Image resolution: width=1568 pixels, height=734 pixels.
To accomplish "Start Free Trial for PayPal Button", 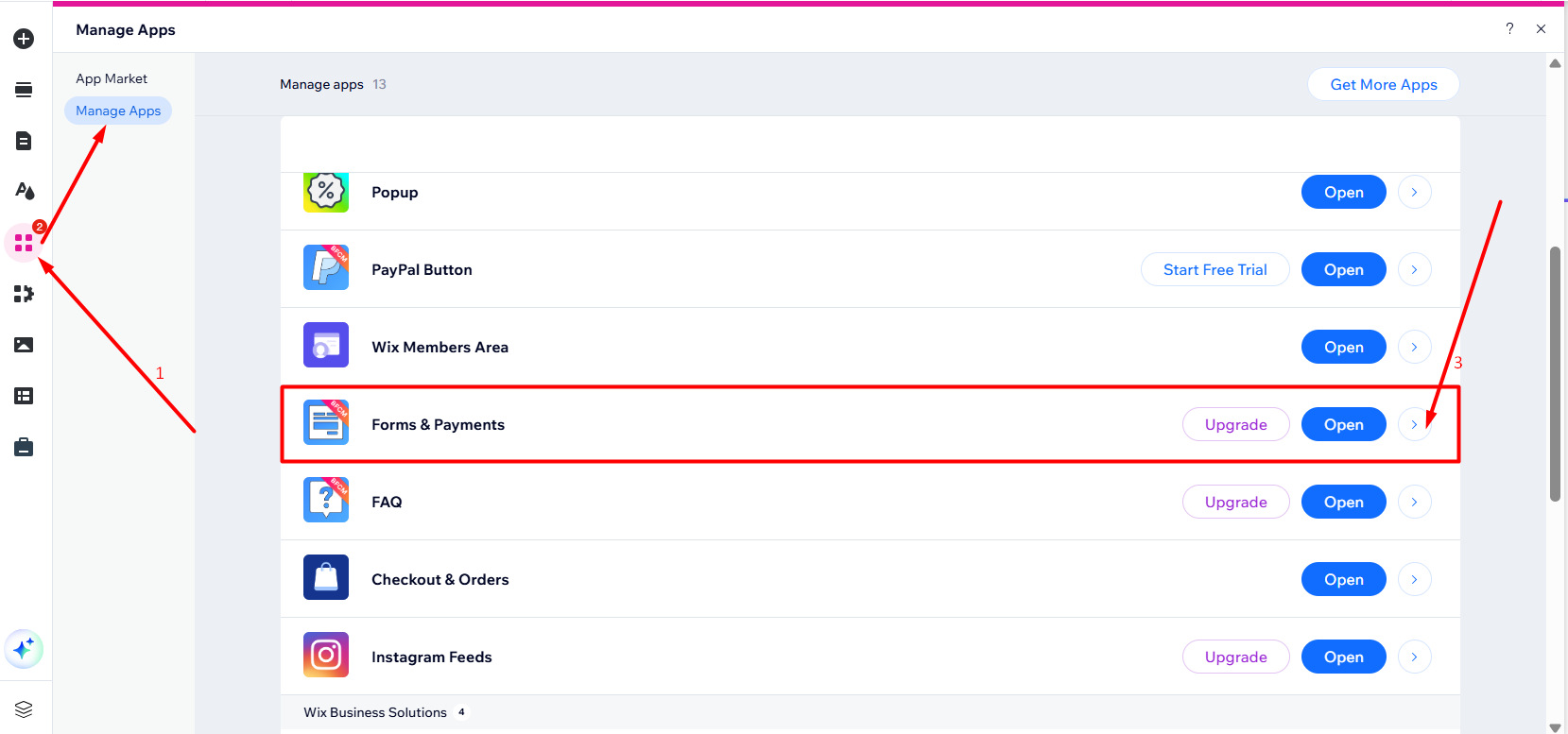I will (x=1215, y=269).
